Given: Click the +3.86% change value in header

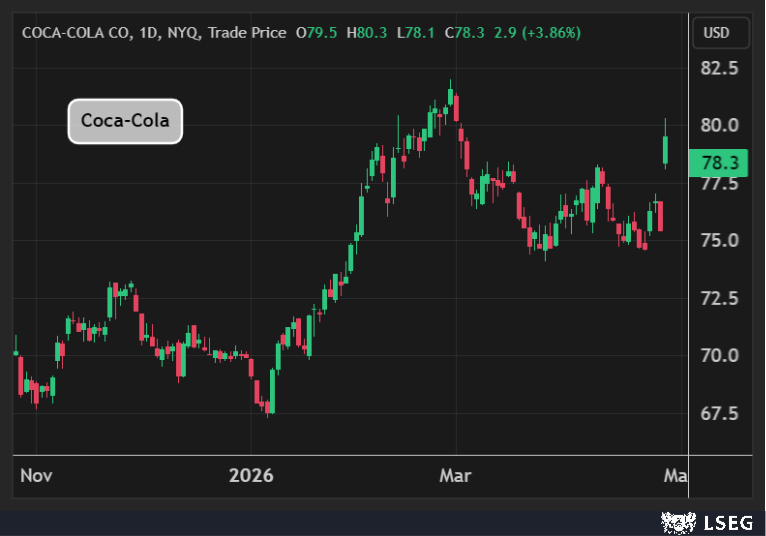Looking at the screenshot, I should pos(548,33).
